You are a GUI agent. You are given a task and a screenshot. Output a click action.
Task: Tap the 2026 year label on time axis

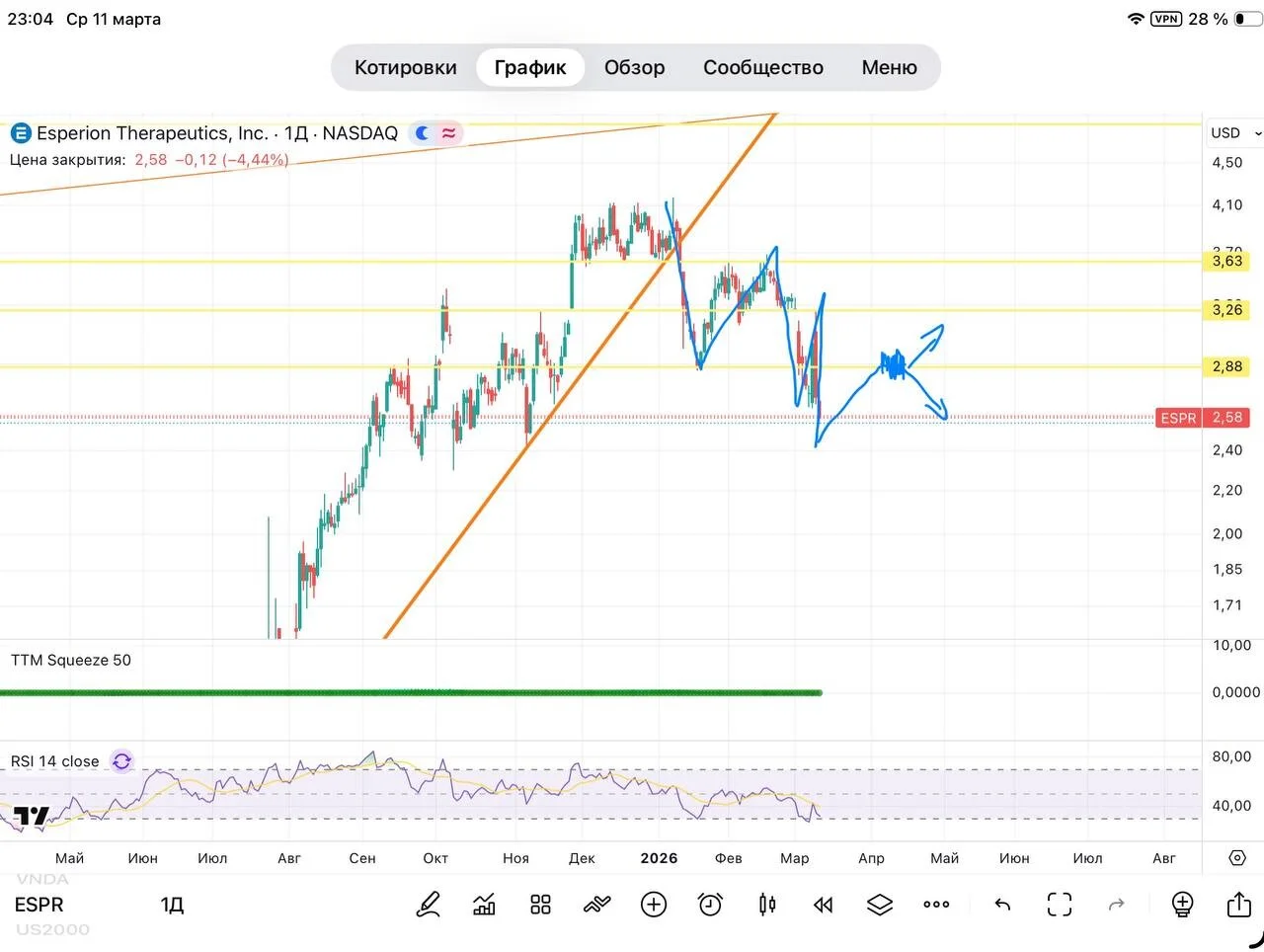[x=659, y=858]
